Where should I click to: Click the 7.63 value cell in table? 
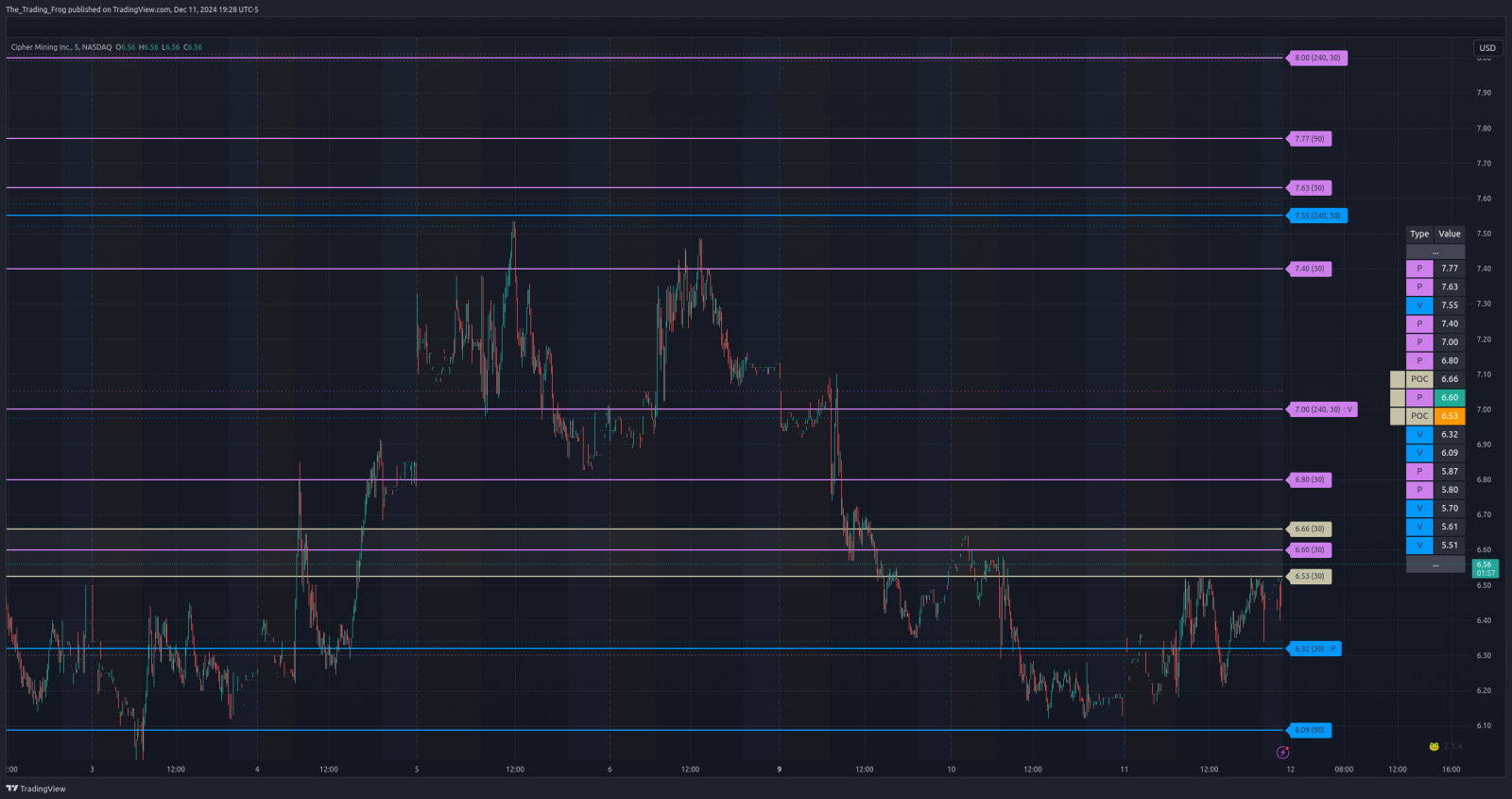tap(1450, 287)
